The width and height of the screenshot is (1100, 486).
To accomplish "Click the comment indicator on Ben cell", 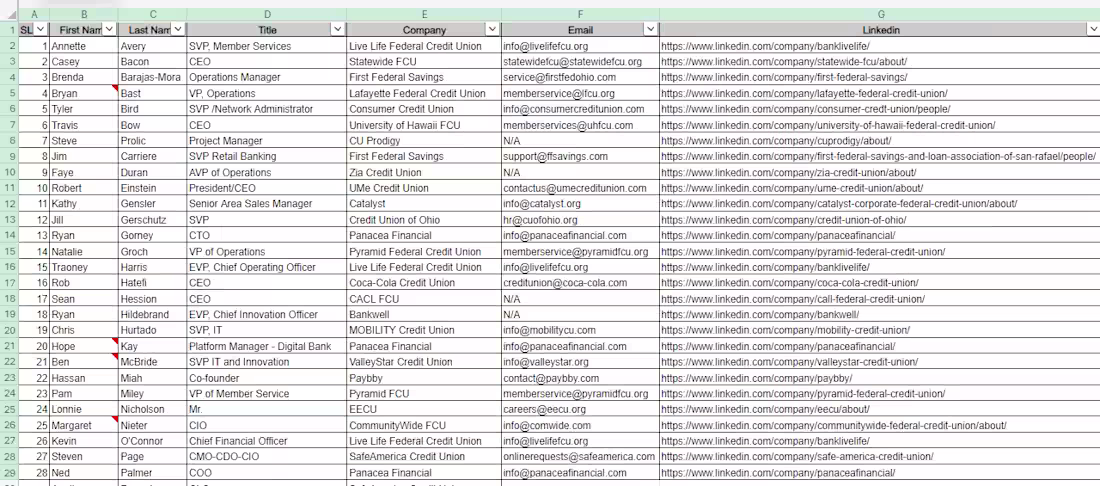I will (114, 358).
